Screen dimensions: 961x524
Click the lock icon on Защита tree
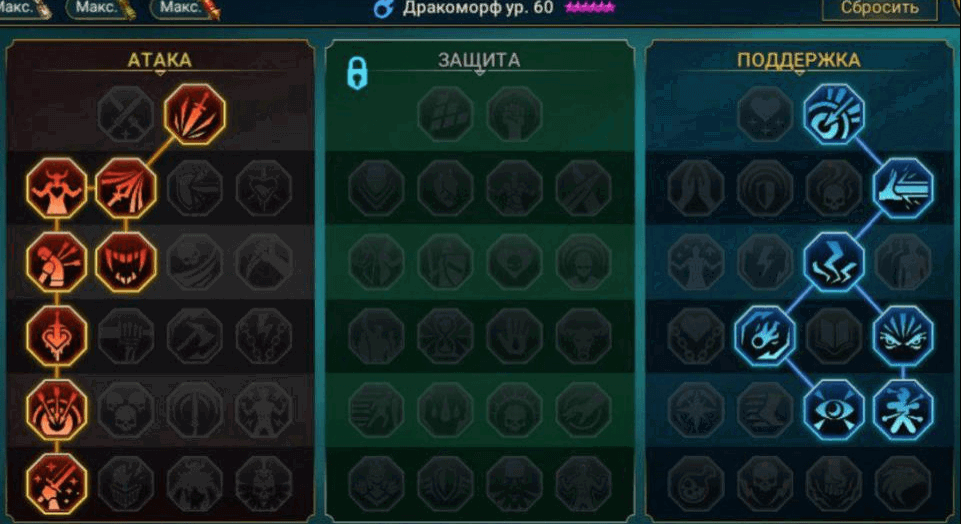357,73
